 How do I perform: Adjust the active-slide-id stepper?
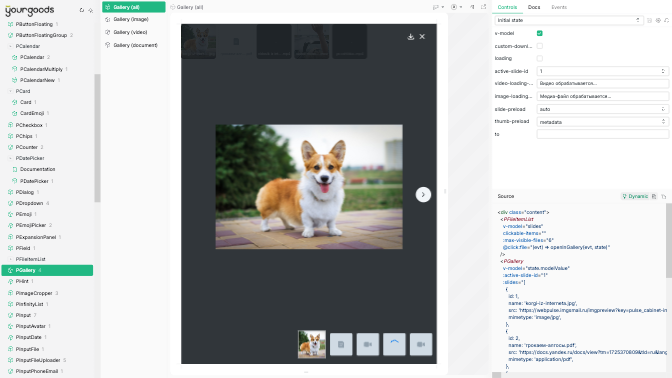point(663,71)
